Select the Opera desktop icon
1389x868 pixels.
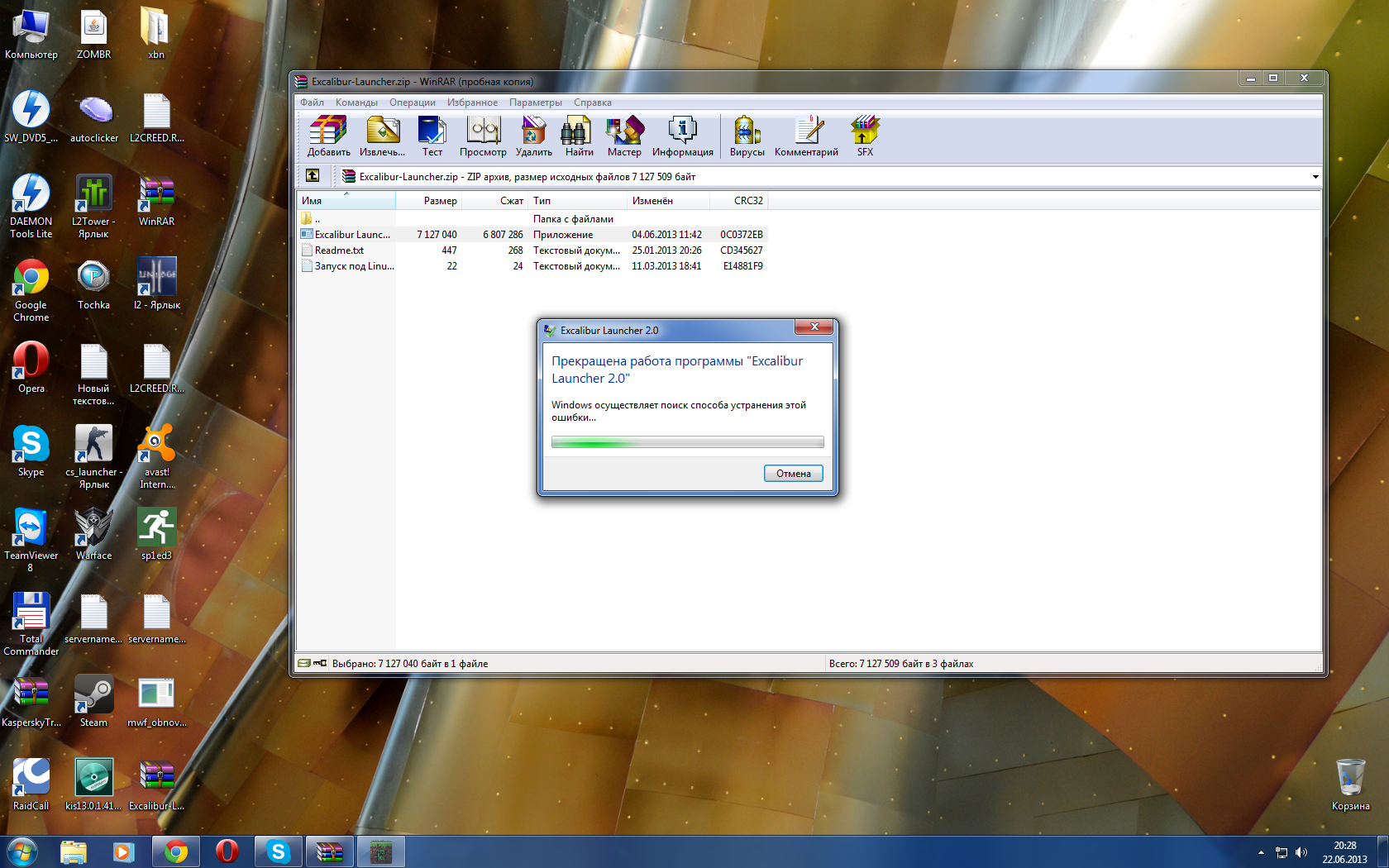(31, 369)
